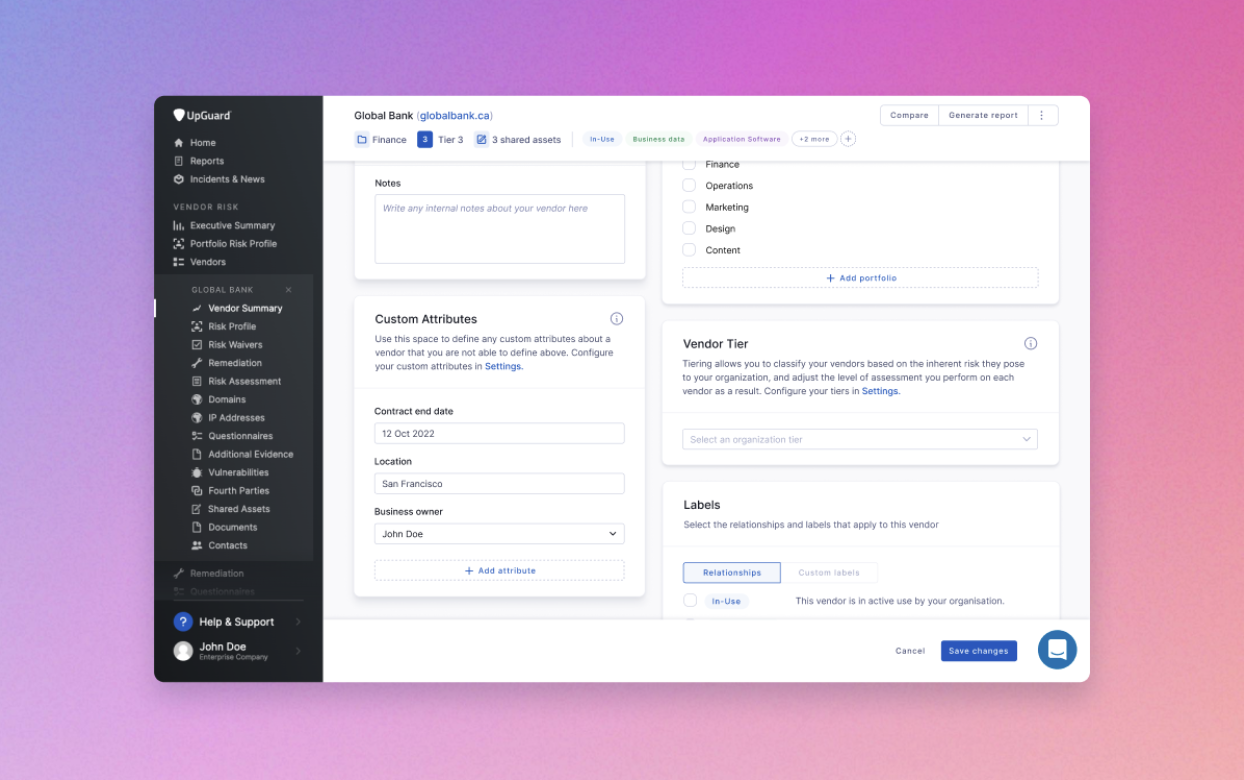This screenshot has height=780, width=1244.
Task: Click the Contacts people icon
Action: (x=197, y=545)
